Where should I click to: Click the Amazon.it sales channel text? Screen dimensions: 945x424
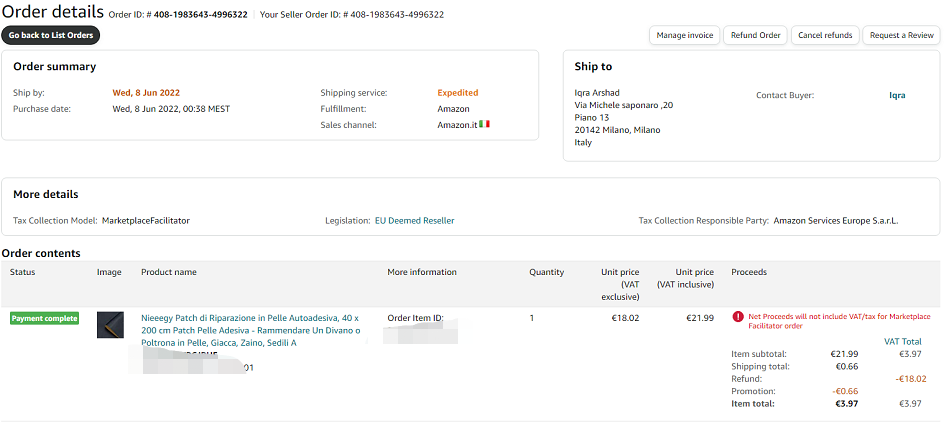[x=457, y=125]
